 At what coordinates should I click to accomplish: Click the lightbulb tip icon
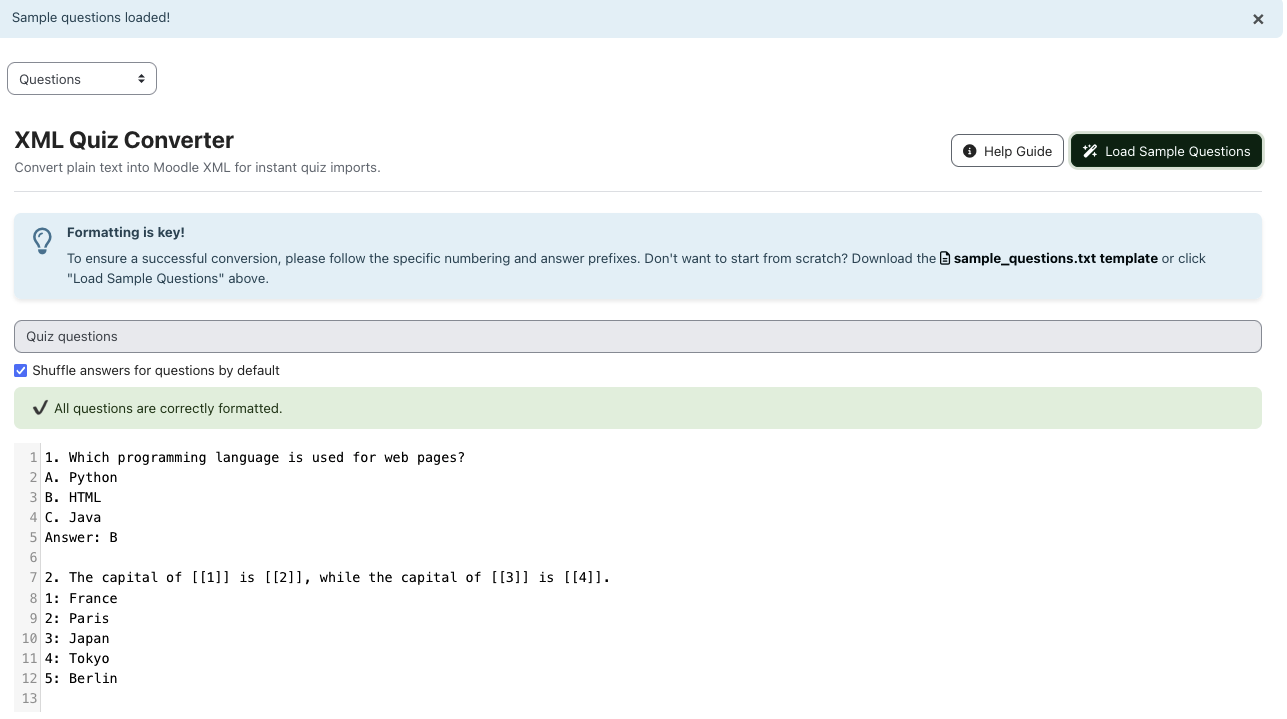click(x=42, y=240)
